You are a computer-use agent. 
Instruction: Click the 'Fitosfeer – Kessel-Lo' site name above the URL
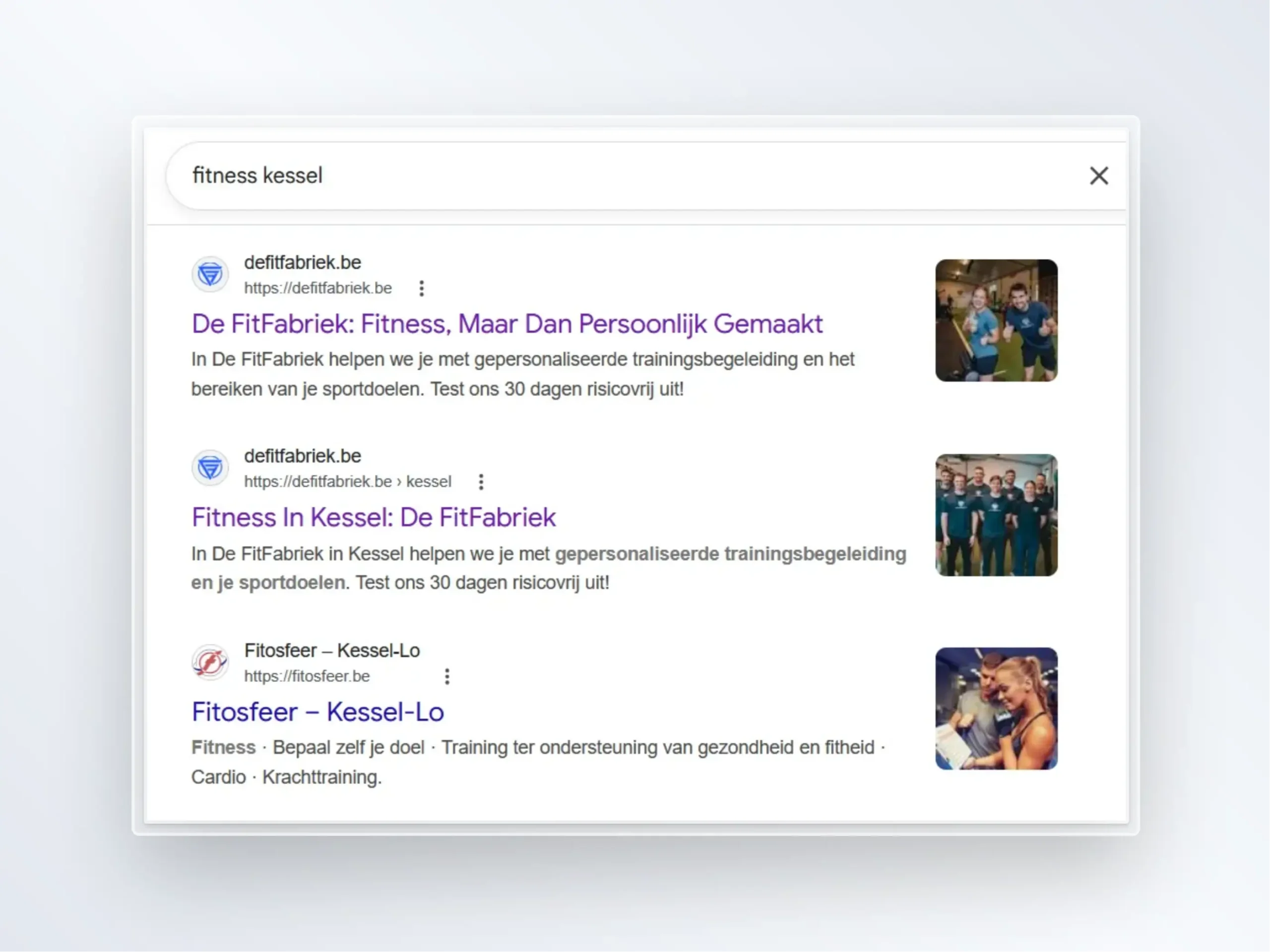(x=332, y=650)
